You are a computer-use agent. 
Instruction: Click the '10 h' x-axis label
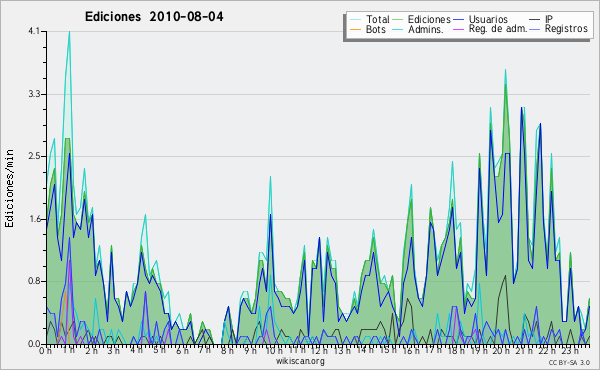tap(274, 350)
